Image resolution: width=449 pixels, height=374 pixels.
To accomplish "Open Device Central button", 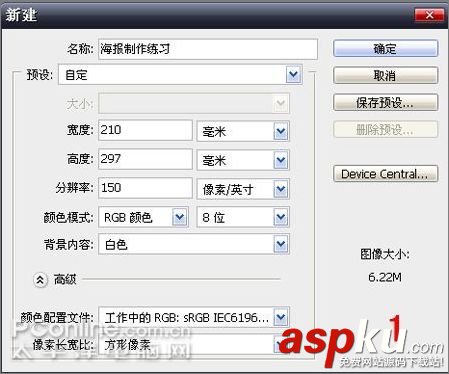I will click(385, 174).
